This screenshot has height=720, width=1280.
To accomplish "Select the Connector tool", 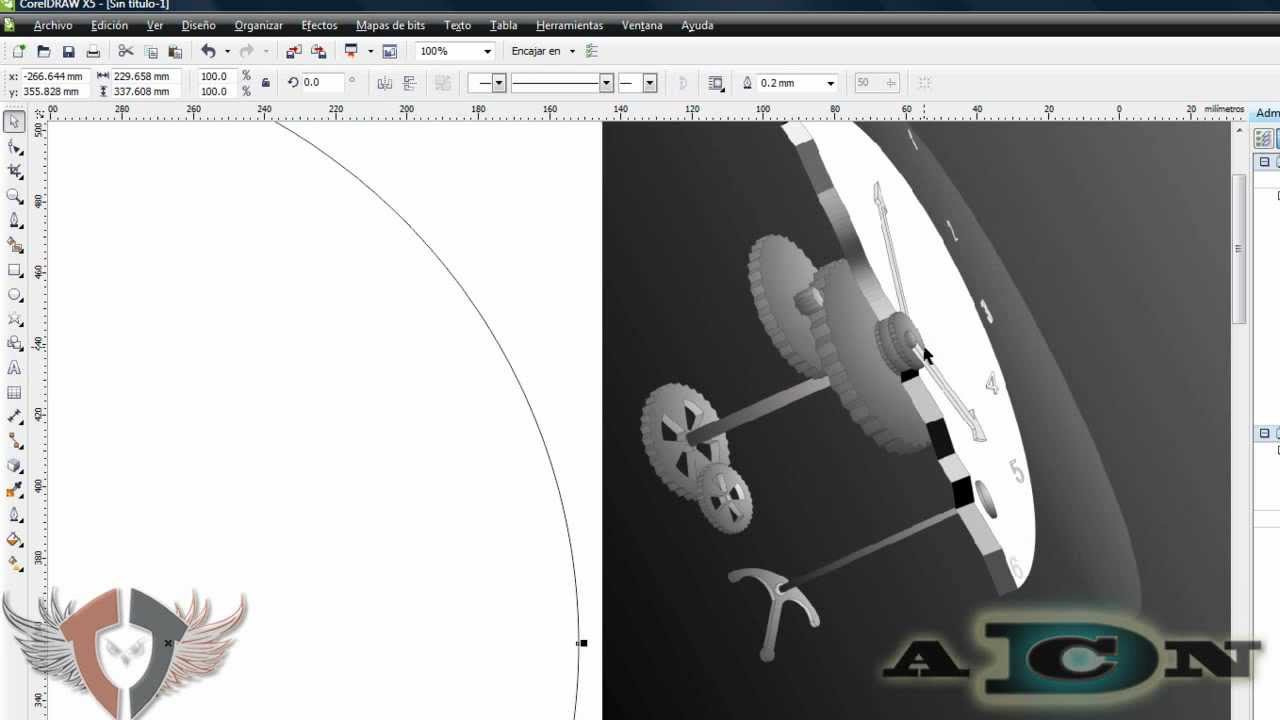I will tap(14, 441).
